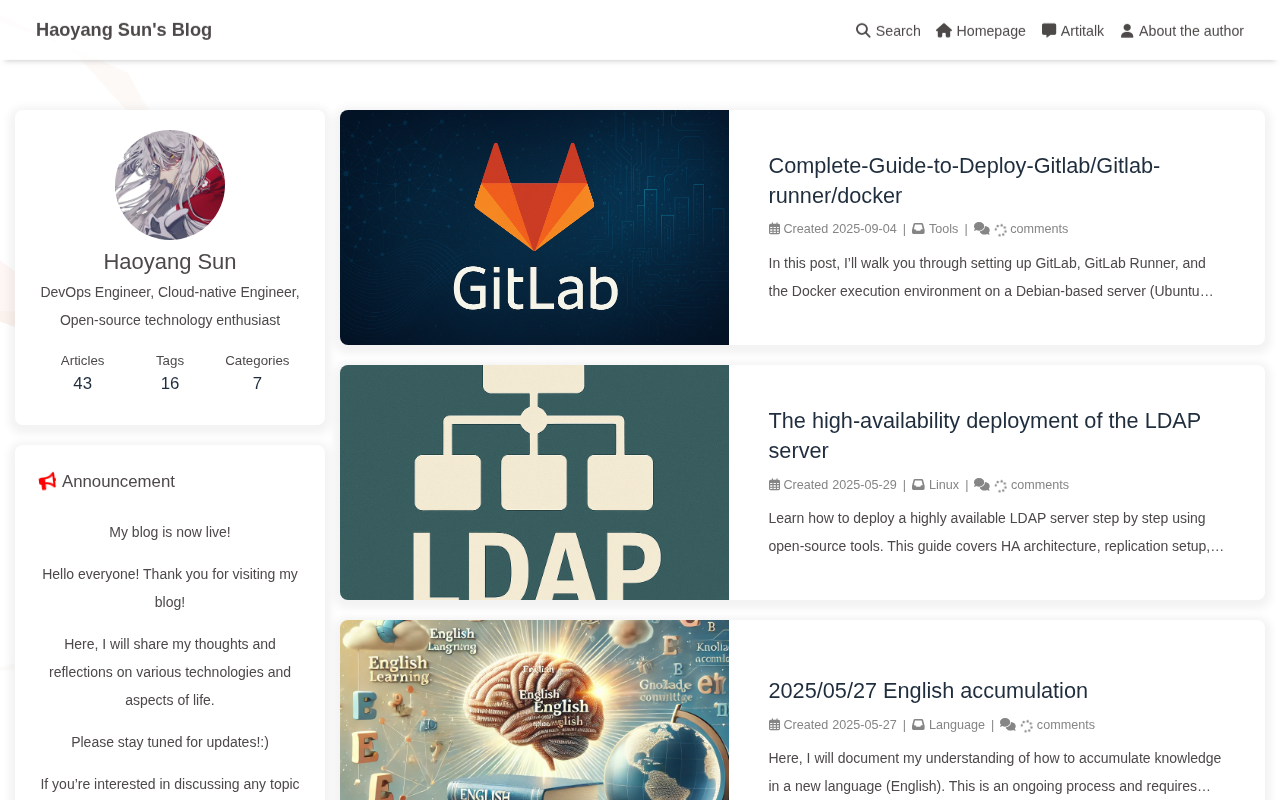Click the date 2025-09-04 on Gitlab post

tap(864, 229)
